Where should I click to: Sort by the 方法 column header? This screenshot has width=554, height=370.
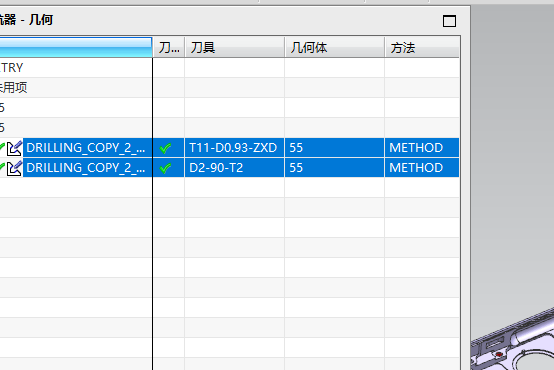[422, 47]
